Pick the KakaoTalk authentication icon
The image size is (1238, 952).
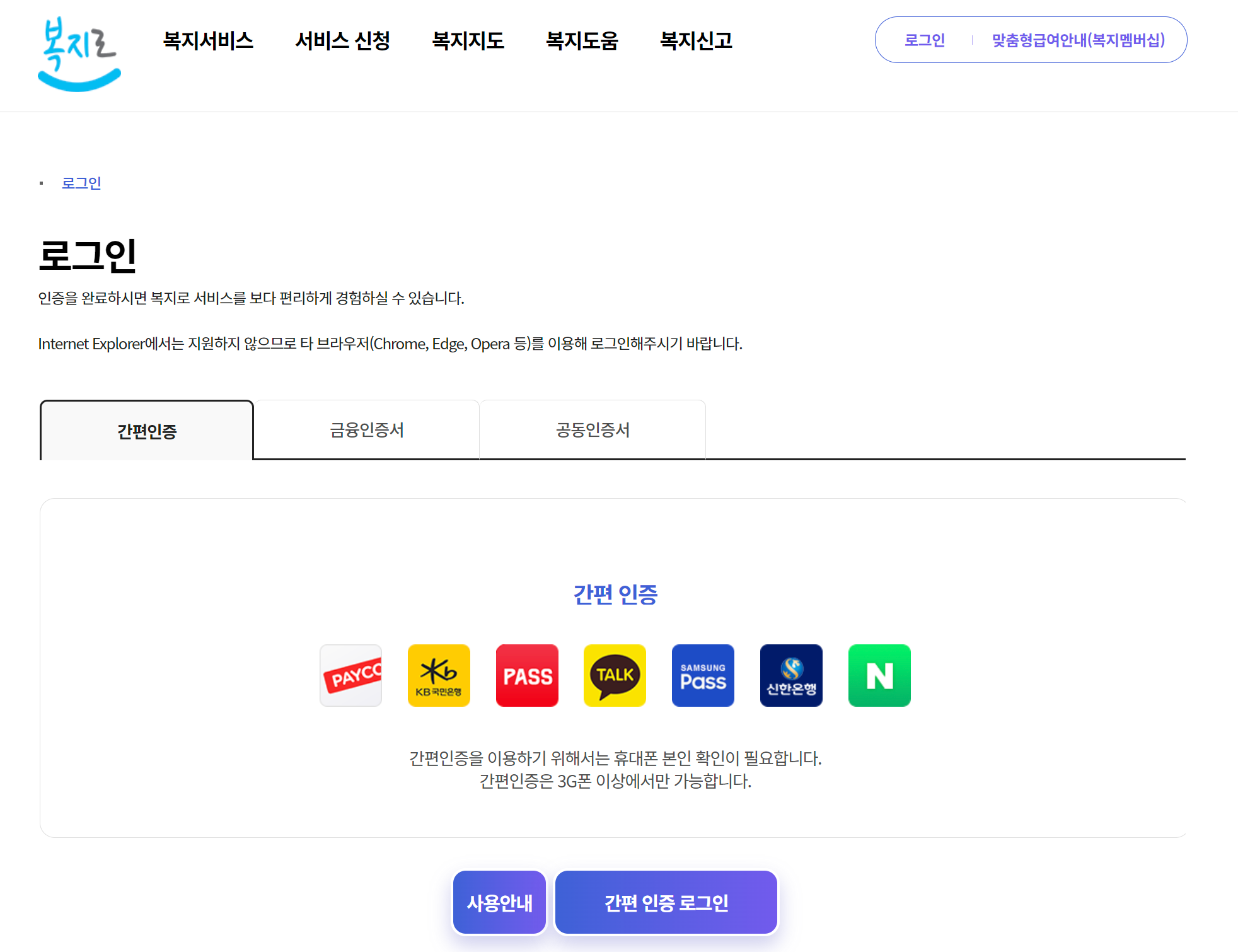pyautogui.click(x=615, y=675)
